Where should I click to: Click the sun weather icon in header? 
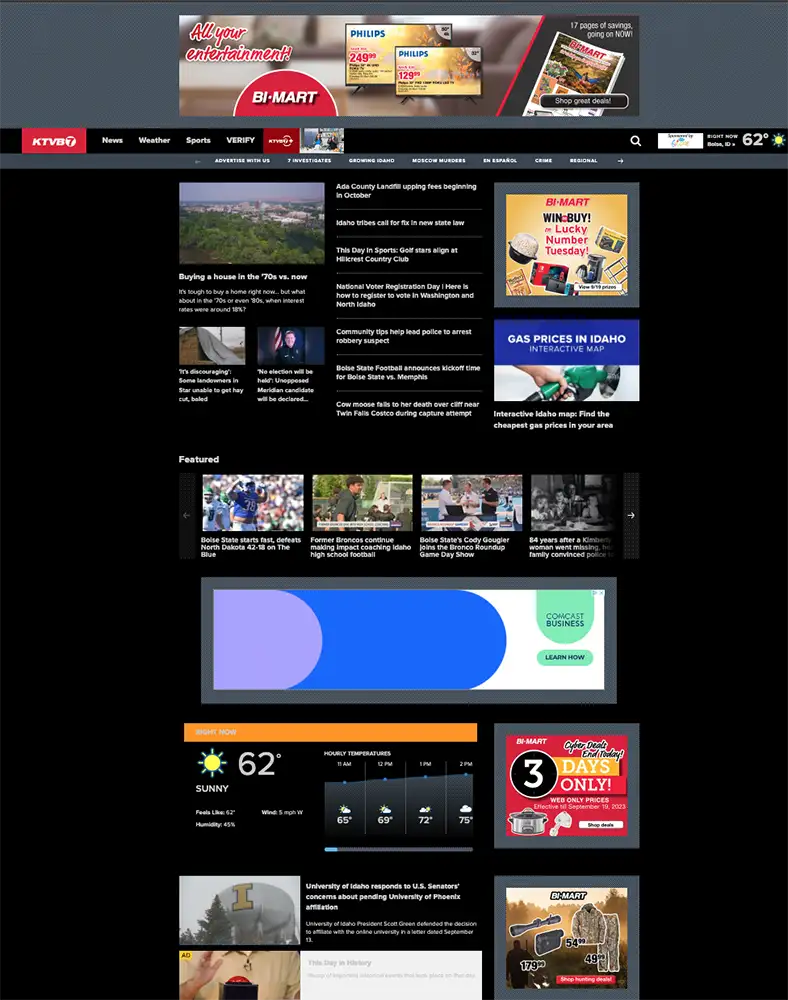[x=778, y=140]
